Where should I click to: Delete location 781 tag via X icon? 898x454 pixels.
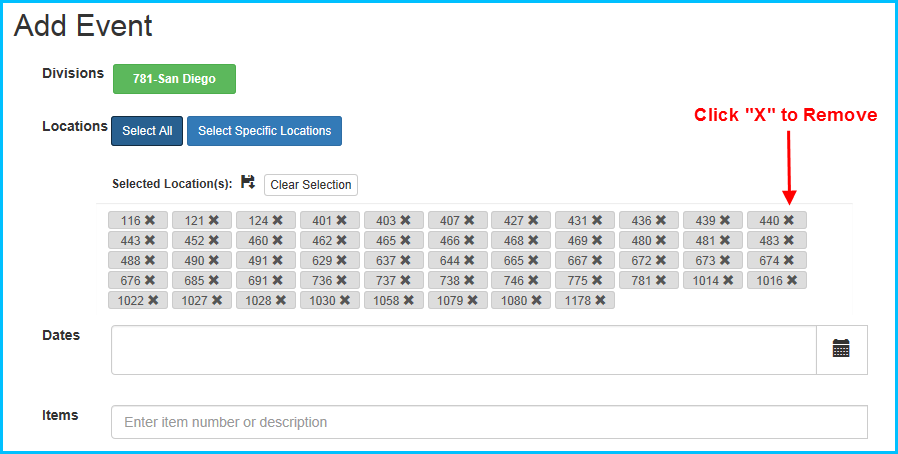coord(661,280)
